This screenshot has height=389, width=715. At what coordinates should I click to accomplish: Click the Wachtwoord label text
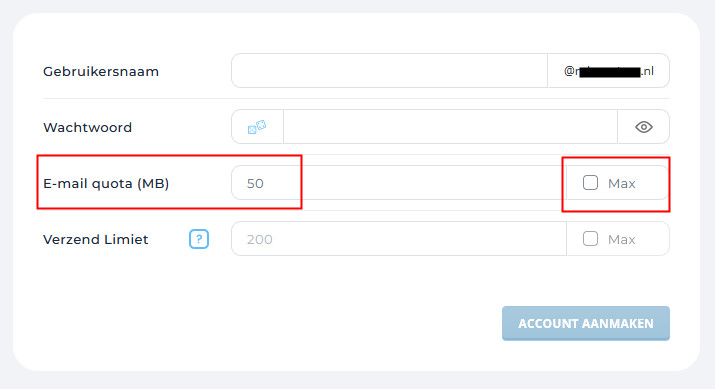coord(88,127)
